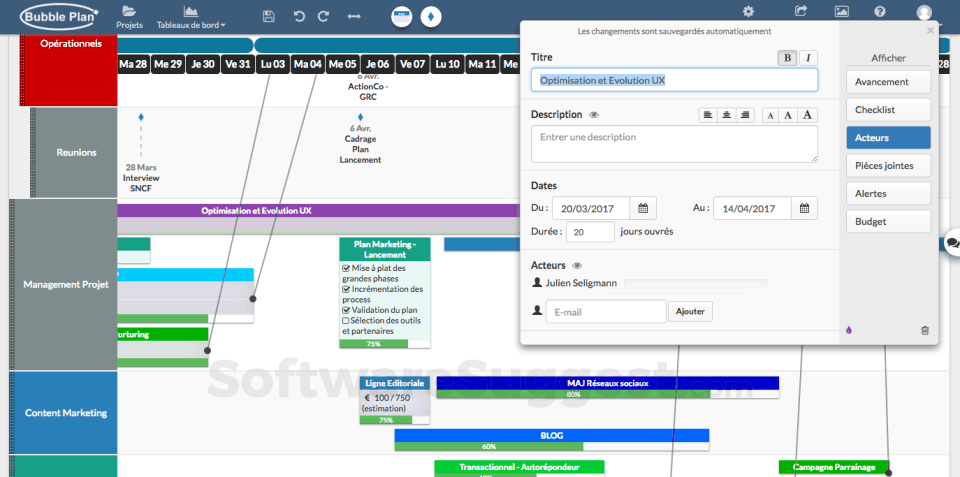
Task: Click the Ajouter button
Action: coord(690,312)
